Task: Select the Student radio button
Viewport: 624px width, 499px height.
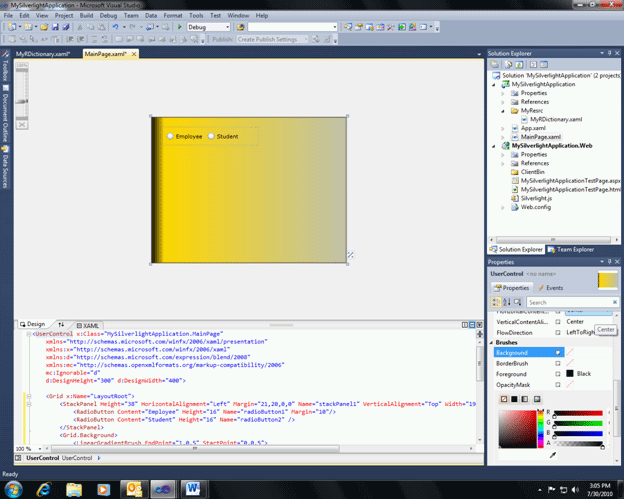Action: (211, 136)
